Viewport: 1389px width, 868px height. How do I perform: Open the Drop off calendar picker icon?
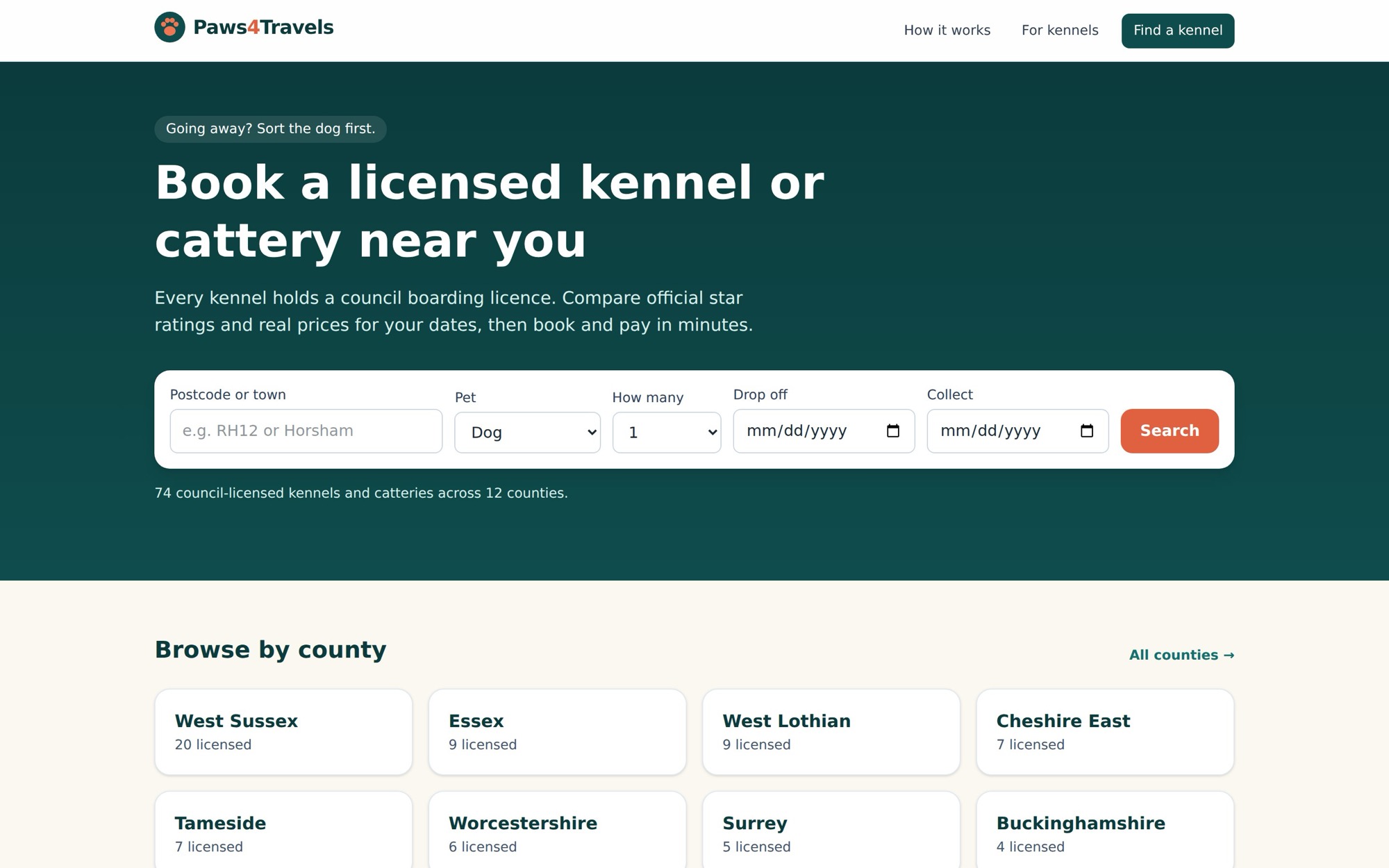(893, 431)
